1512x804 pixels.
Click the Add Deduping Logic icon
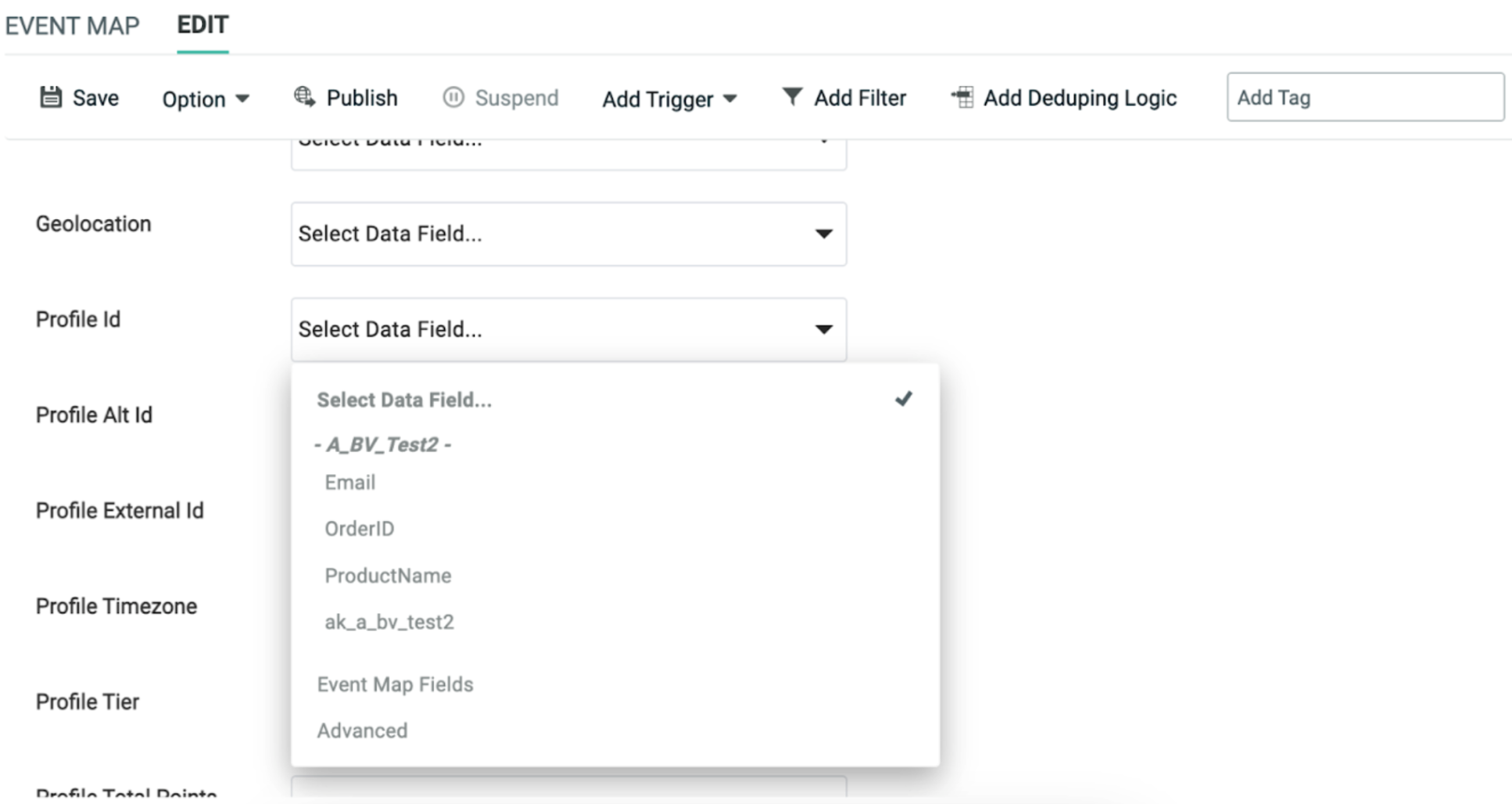[x=962, y=98]
